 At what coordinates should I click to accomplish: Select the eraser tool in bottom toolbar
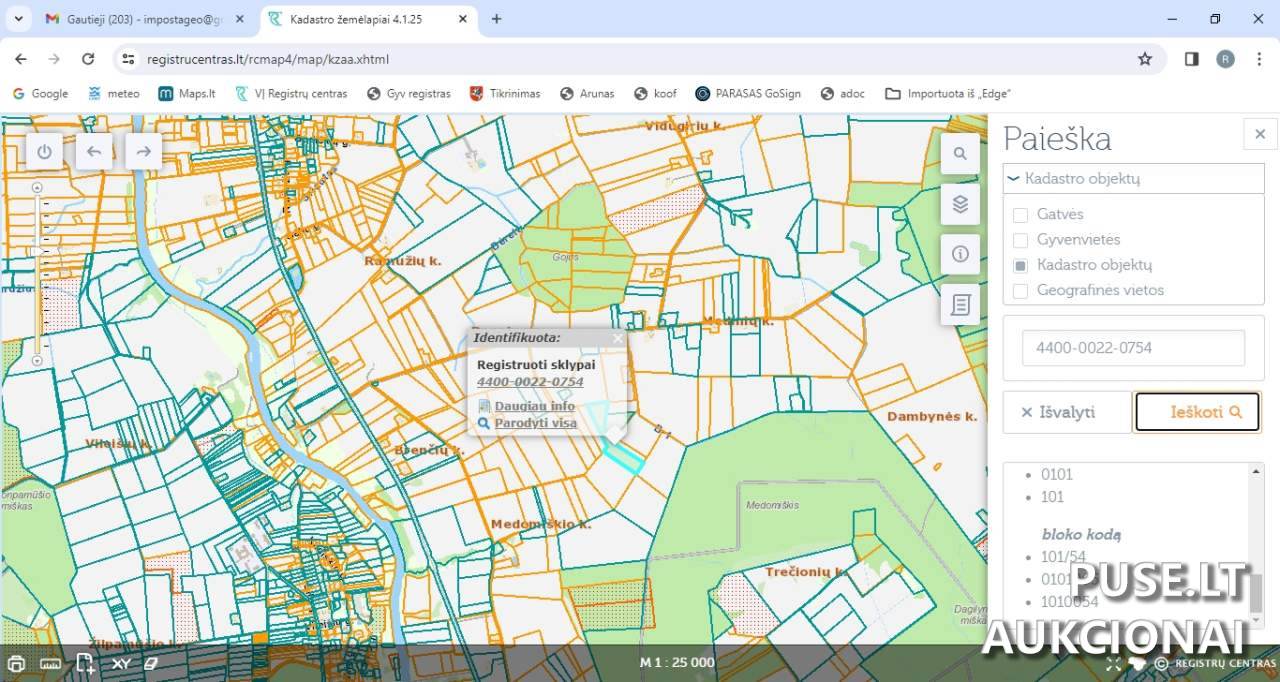[x=152, y=663]
